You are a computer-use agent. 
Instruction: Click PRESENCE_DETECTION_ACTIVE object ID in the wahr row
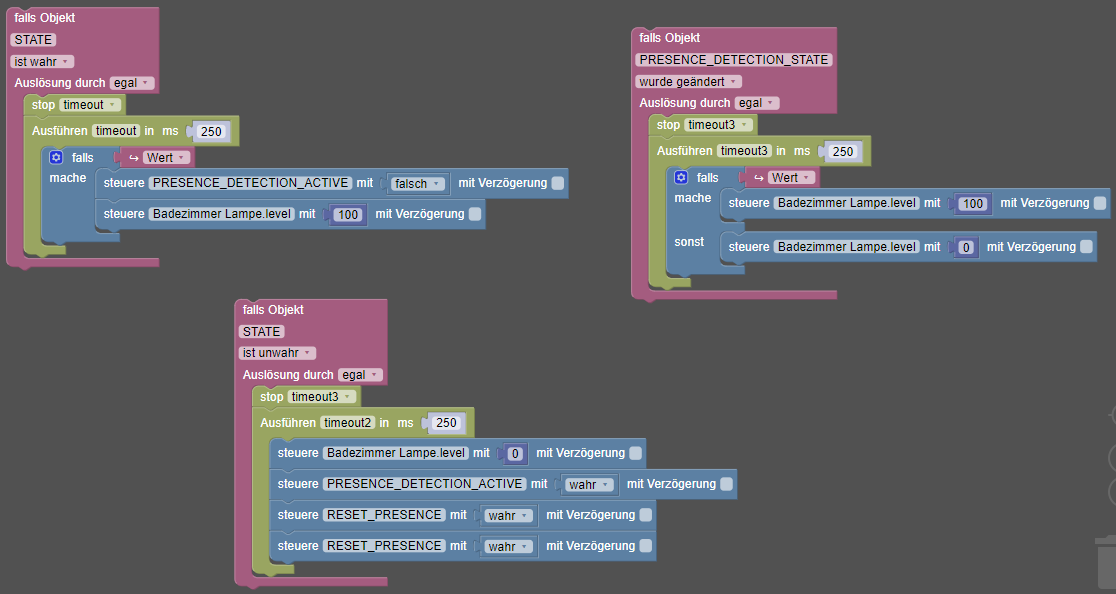coord(425,484)
